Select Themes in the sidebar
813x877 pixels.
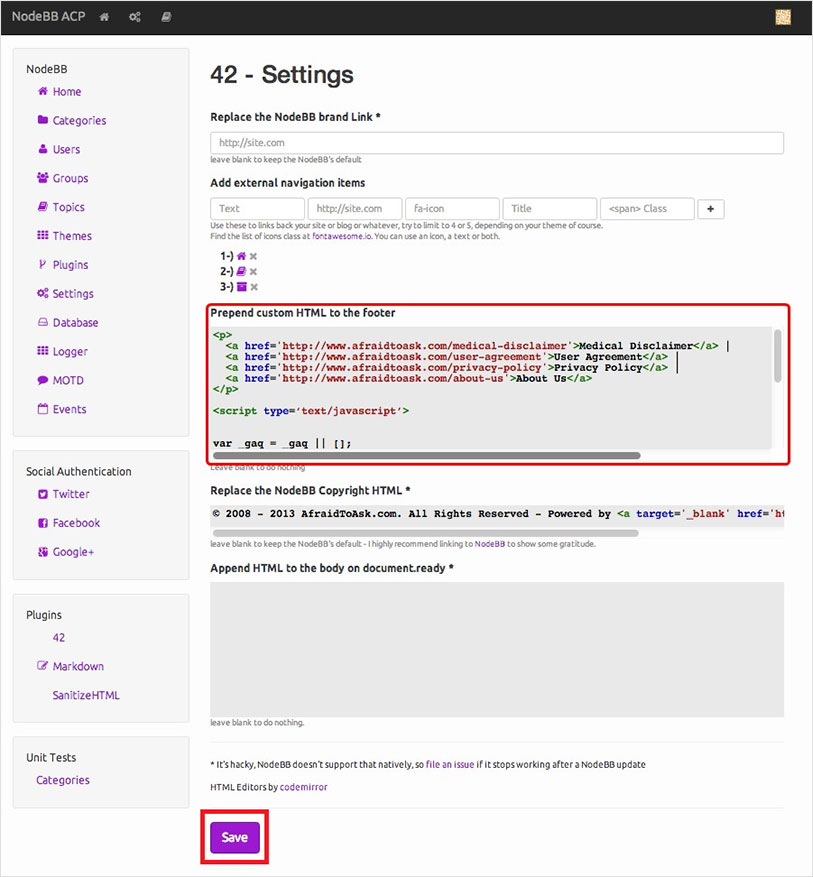(68, 236)
